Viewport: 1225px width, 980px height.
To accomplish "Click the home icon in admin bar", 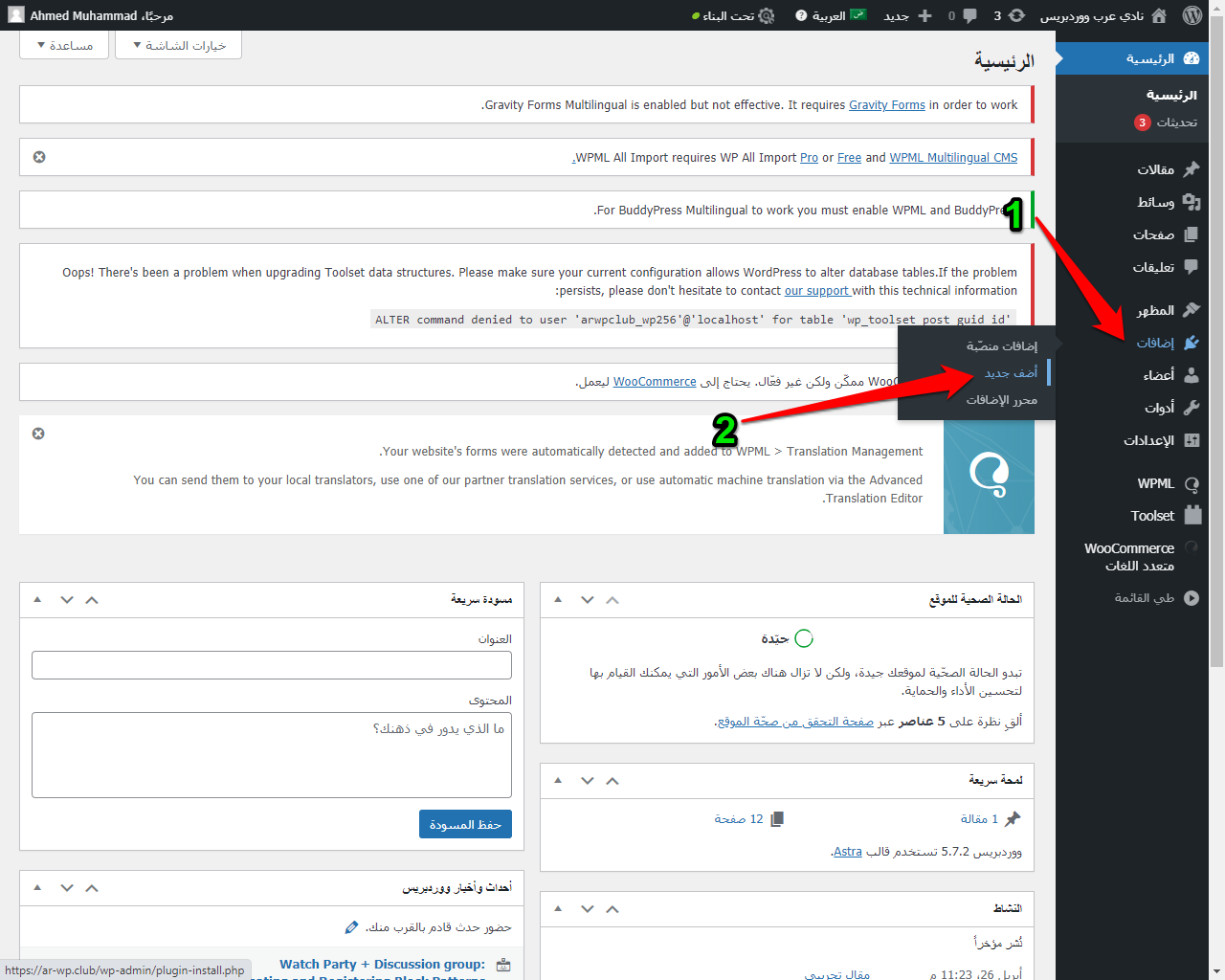I will click(x=1159, y=15).
